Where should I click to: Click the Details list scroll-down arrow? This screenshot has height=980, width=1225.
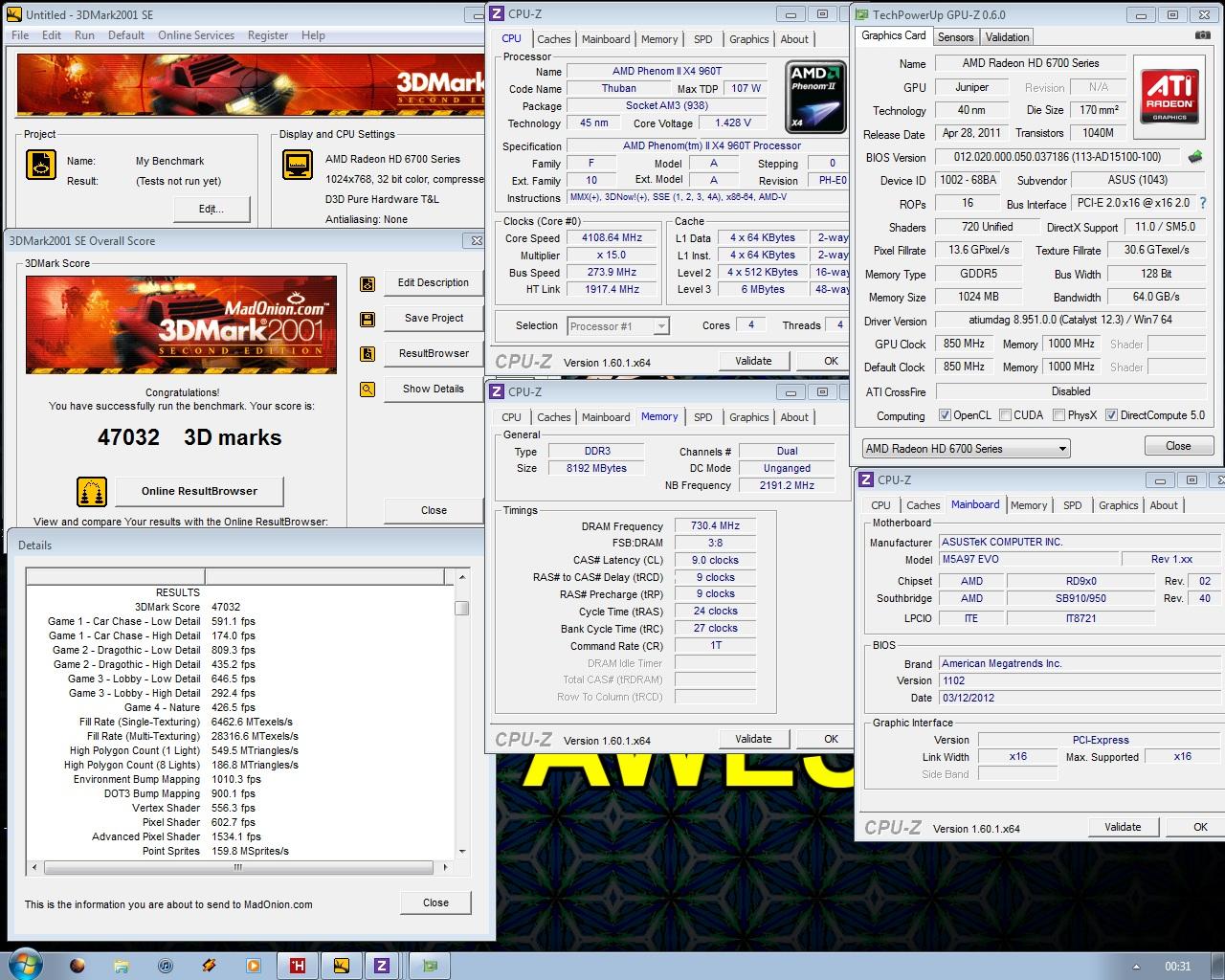tap(462, 851)
